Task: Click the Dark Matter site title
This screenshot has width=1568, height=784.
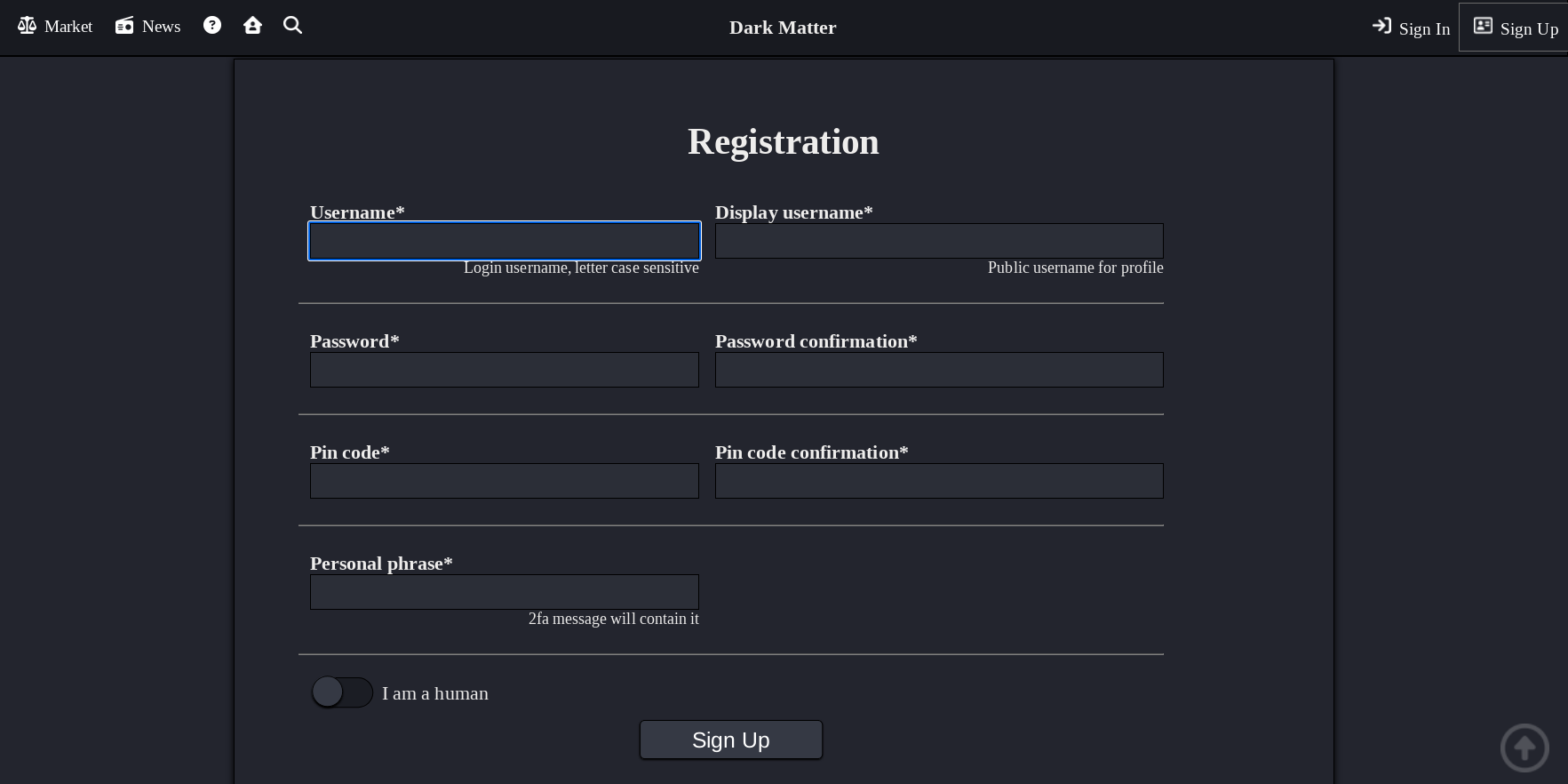Action: (783, 27)
